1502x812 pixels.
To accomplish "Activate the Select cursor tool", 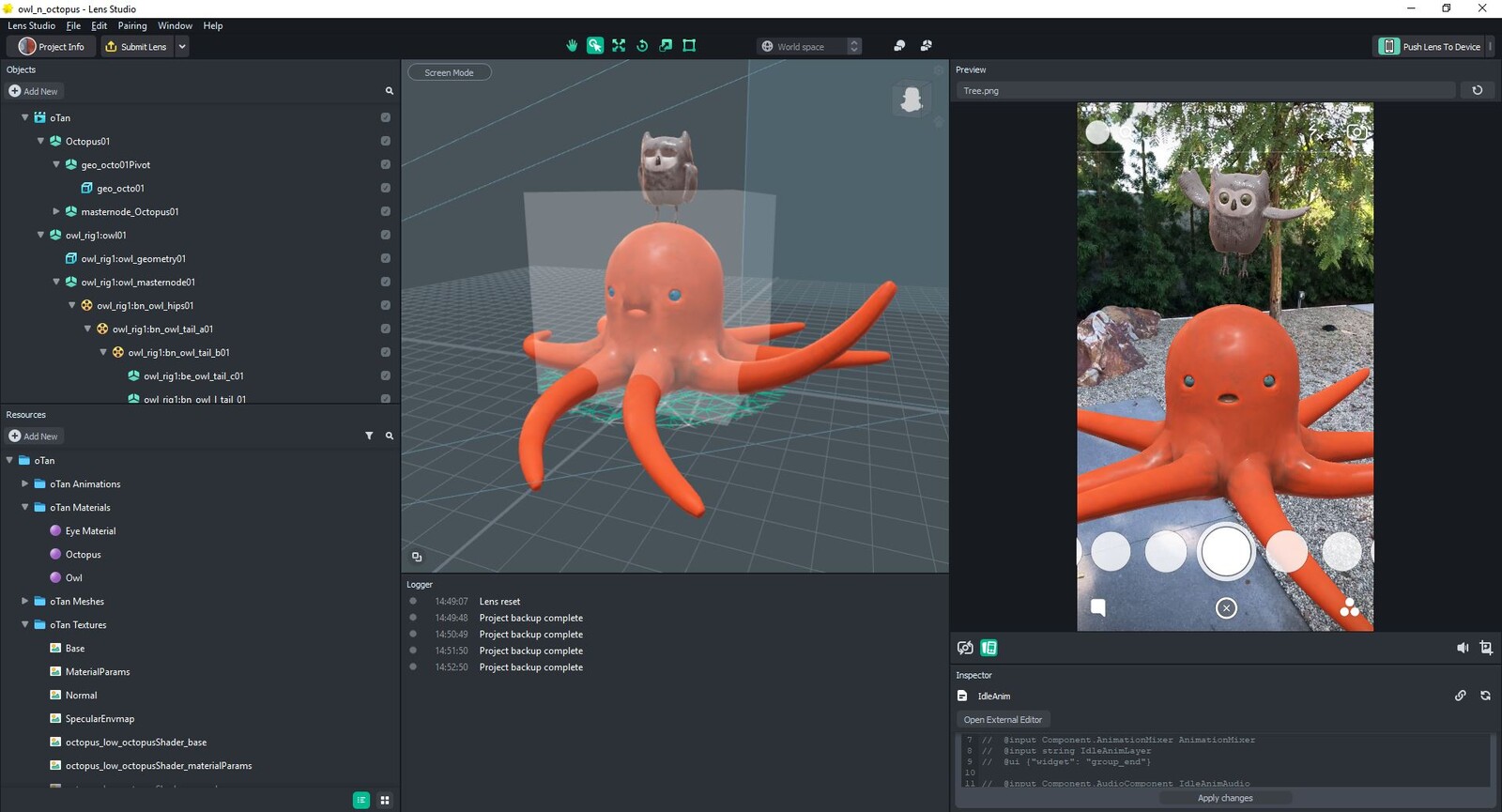I will click(595, 45).
